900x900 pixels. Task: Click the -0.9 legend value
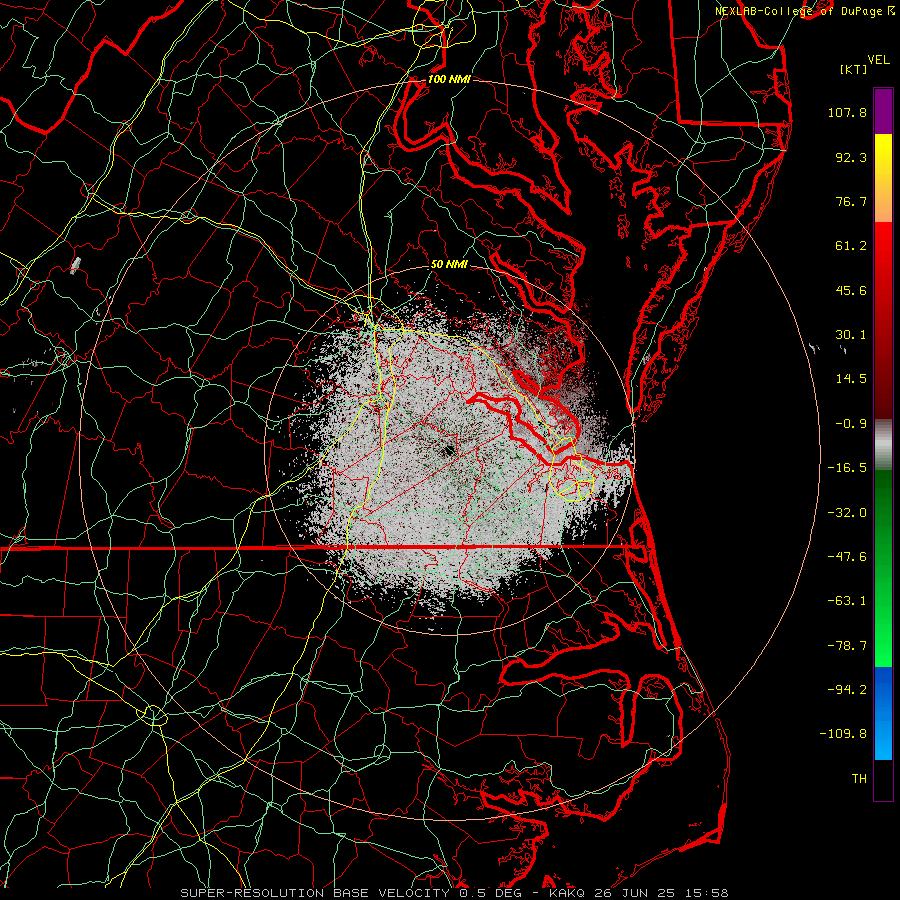point(851,424)
